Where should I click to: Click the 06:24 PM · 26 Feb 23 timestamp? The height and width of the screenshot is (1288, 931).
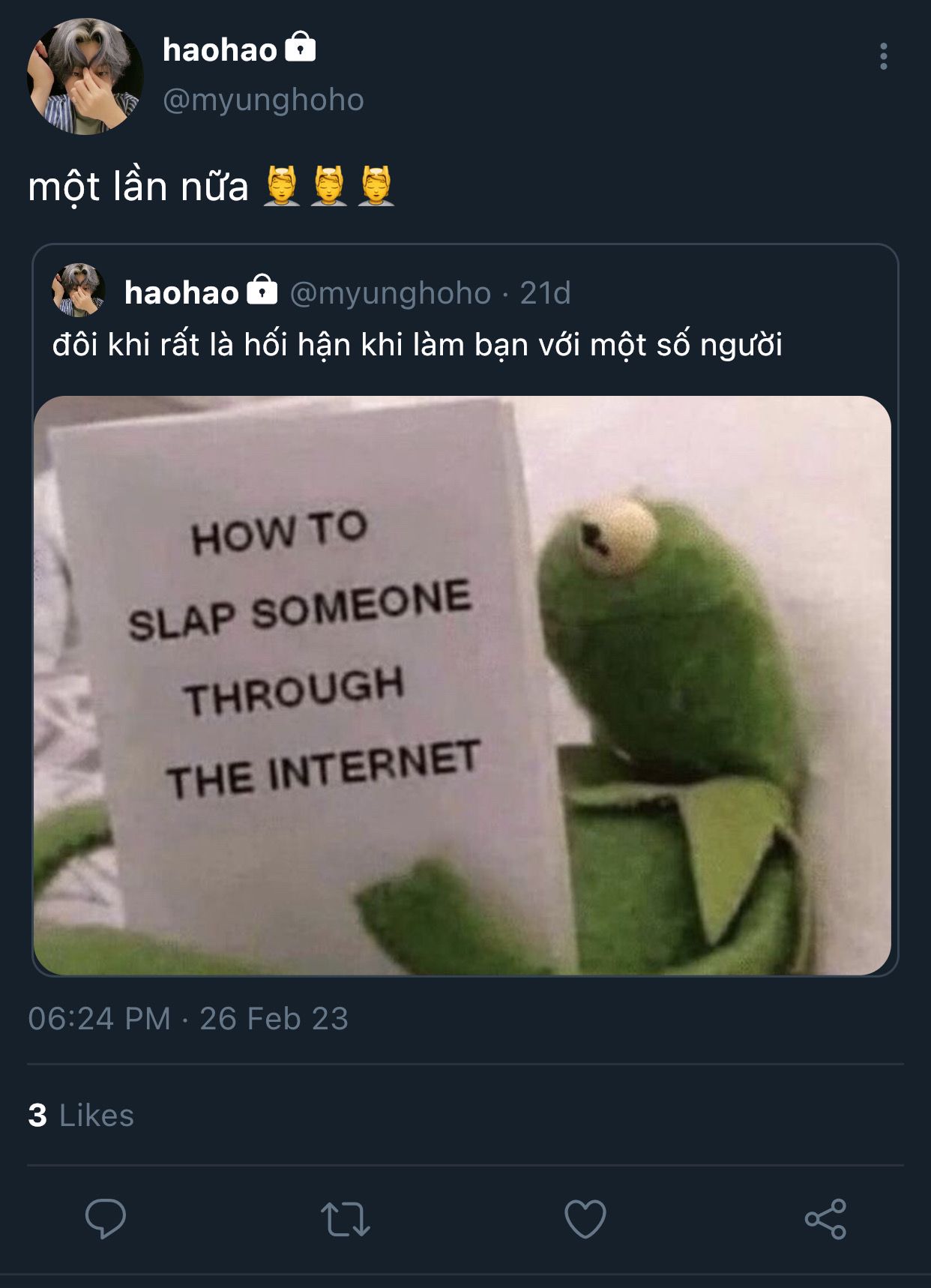188,1018
